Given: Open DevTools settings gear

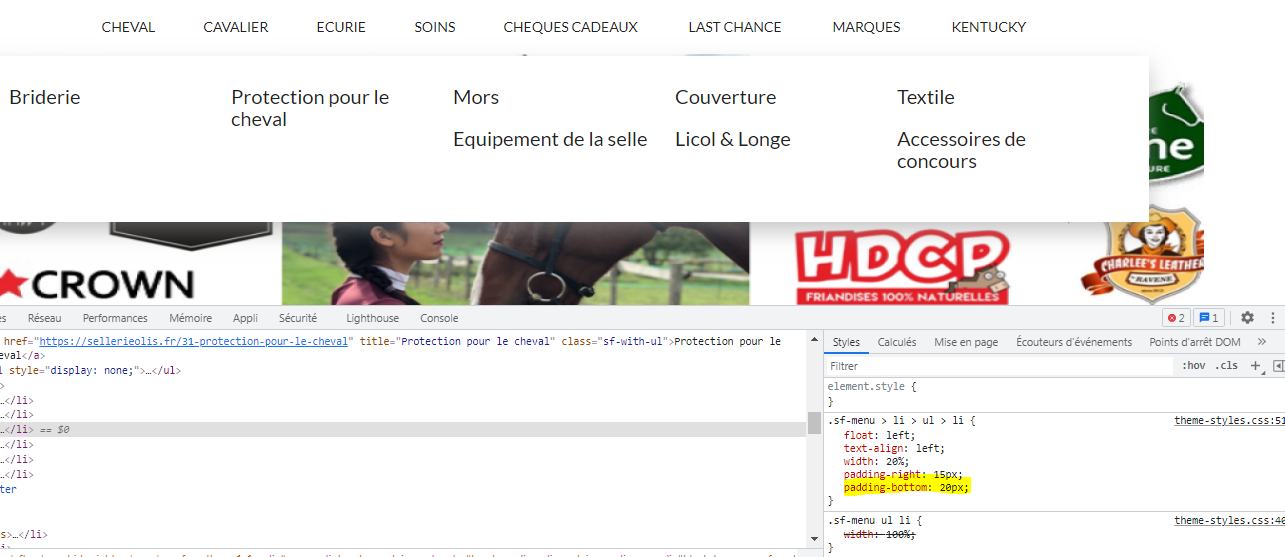Looking at the screenshot, I should click(x=1247, y=318).
